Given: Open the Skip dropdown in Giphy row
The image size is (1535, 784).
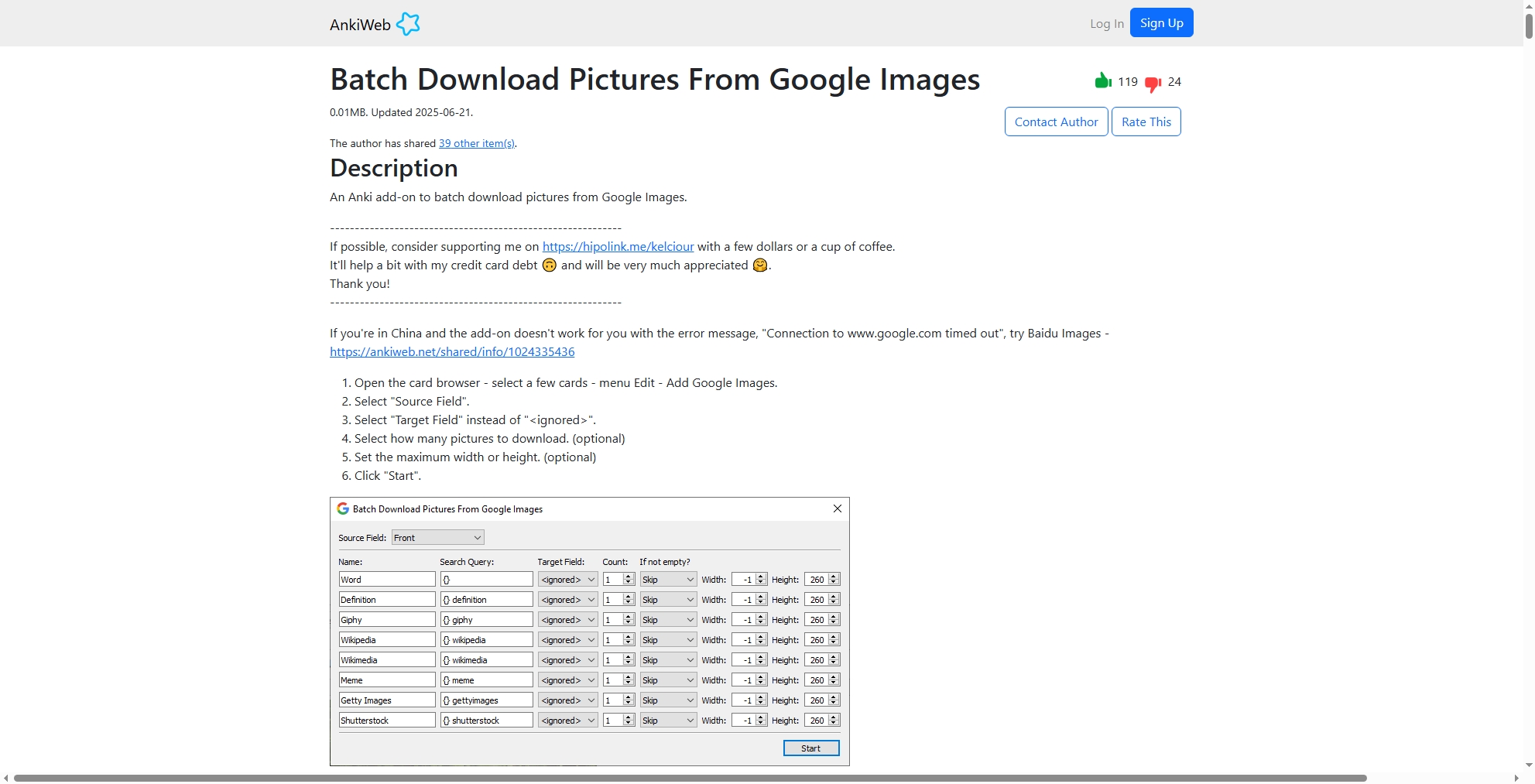Looking at the screenshot, I should (668, 619).
